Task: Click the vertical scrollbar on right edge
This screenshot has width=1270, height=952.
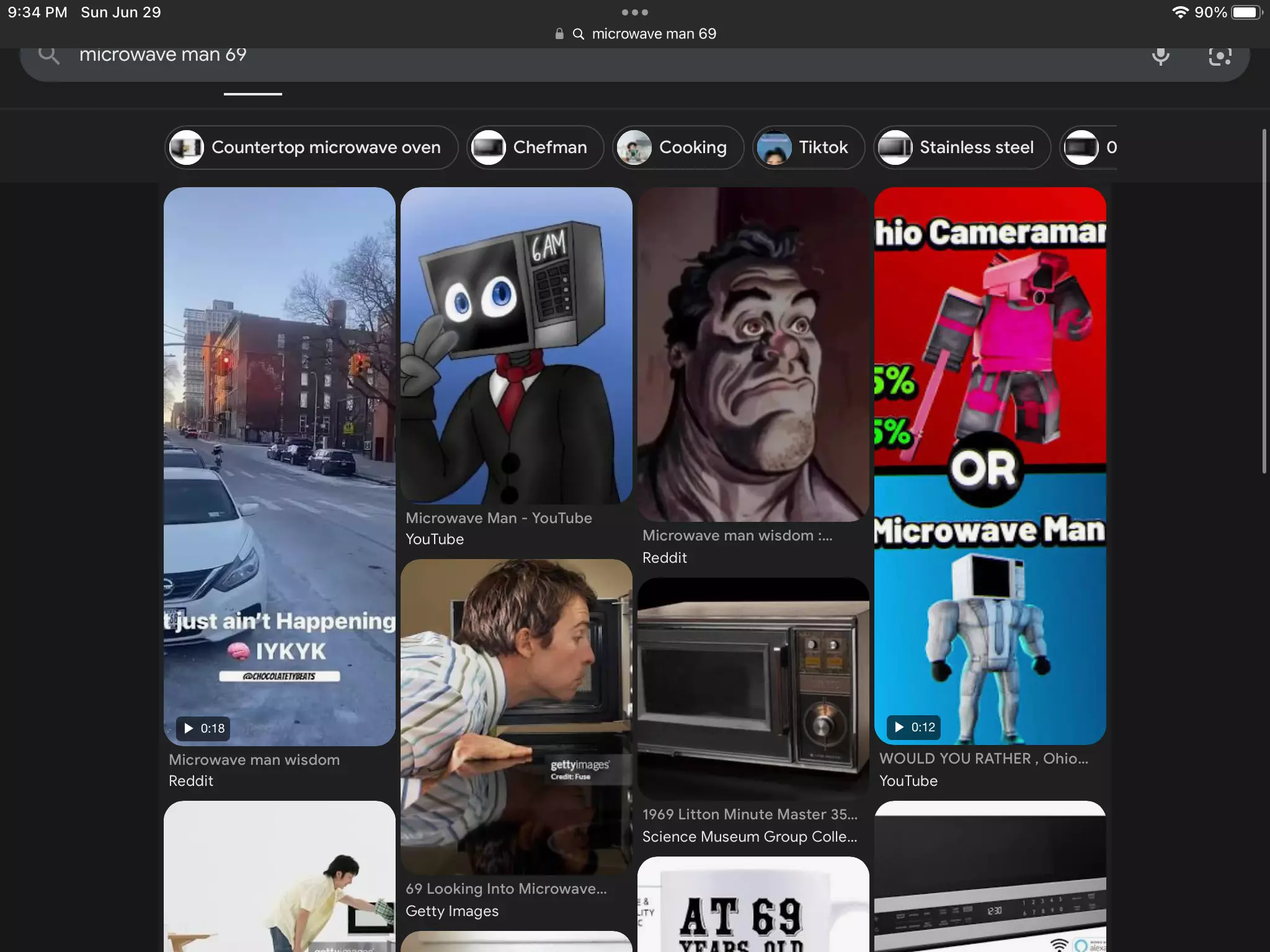Action: tap(1264, 301)
